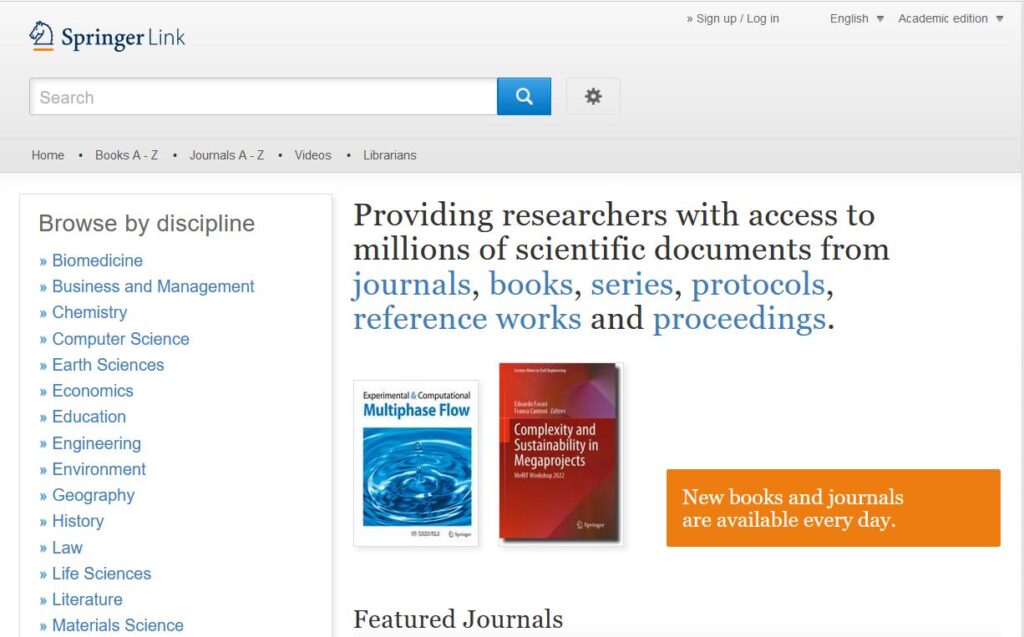
Task: Browse the Biomedicine discipline
Action: point(97,261)
